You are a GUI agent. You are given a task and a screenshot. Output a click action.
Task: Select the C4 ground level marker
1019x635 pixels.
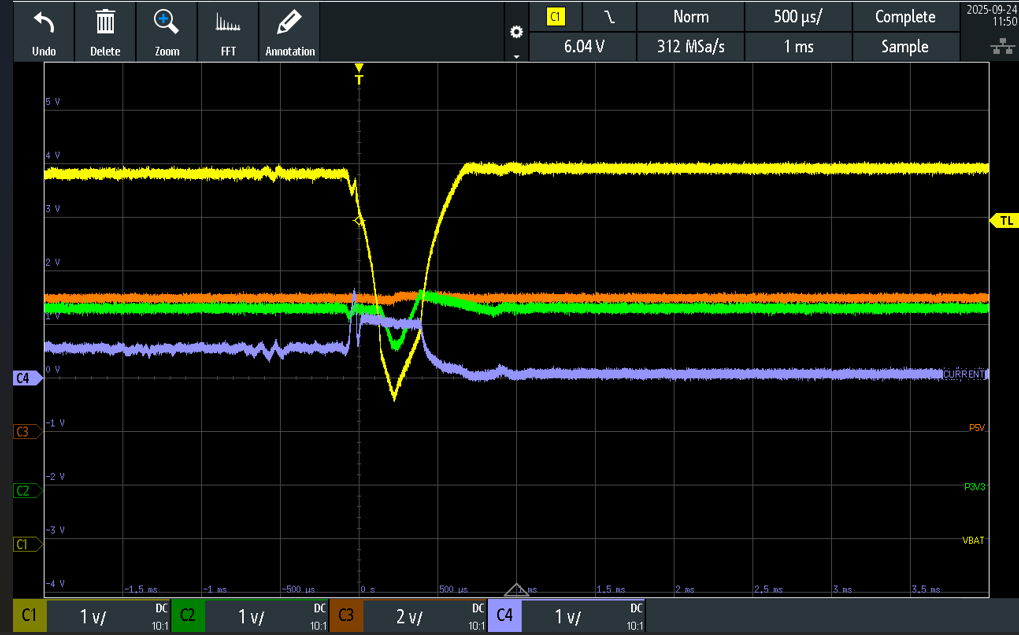click(27, 378)
